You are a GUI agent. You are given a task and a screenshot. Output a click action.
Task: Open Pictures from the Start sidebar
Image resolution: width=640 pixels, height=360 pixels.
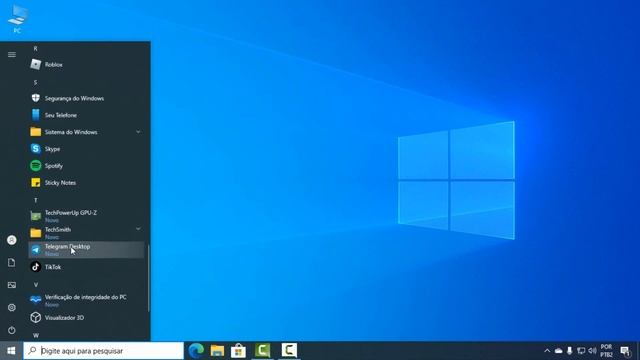point(12,285)
